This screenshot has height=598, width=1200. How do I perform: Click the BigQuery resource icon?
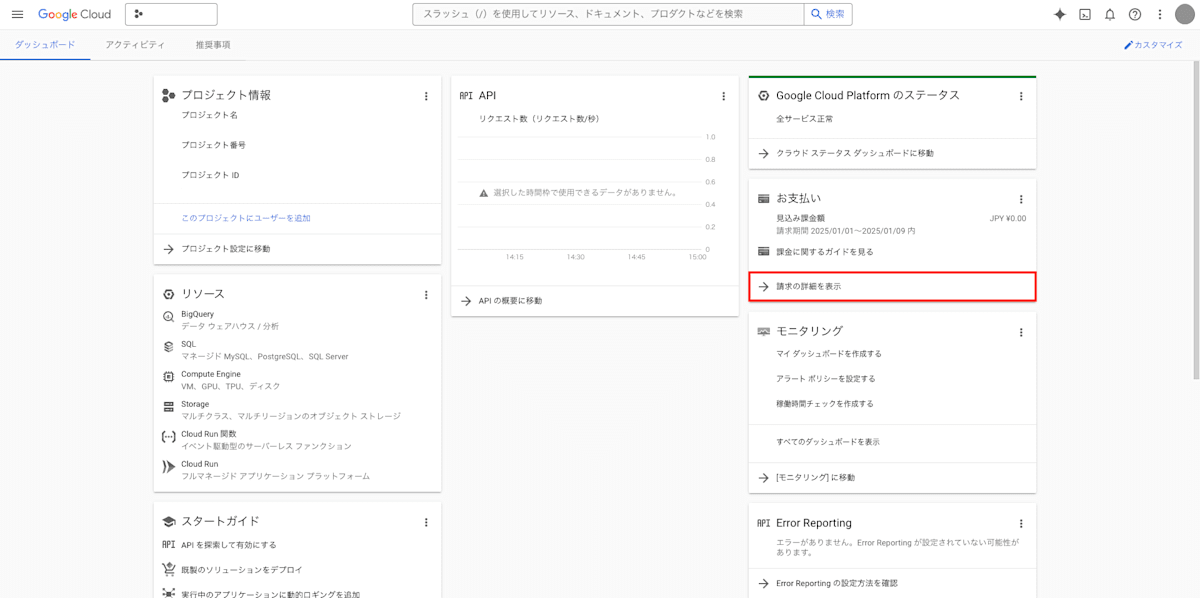(x=169, y=317)
